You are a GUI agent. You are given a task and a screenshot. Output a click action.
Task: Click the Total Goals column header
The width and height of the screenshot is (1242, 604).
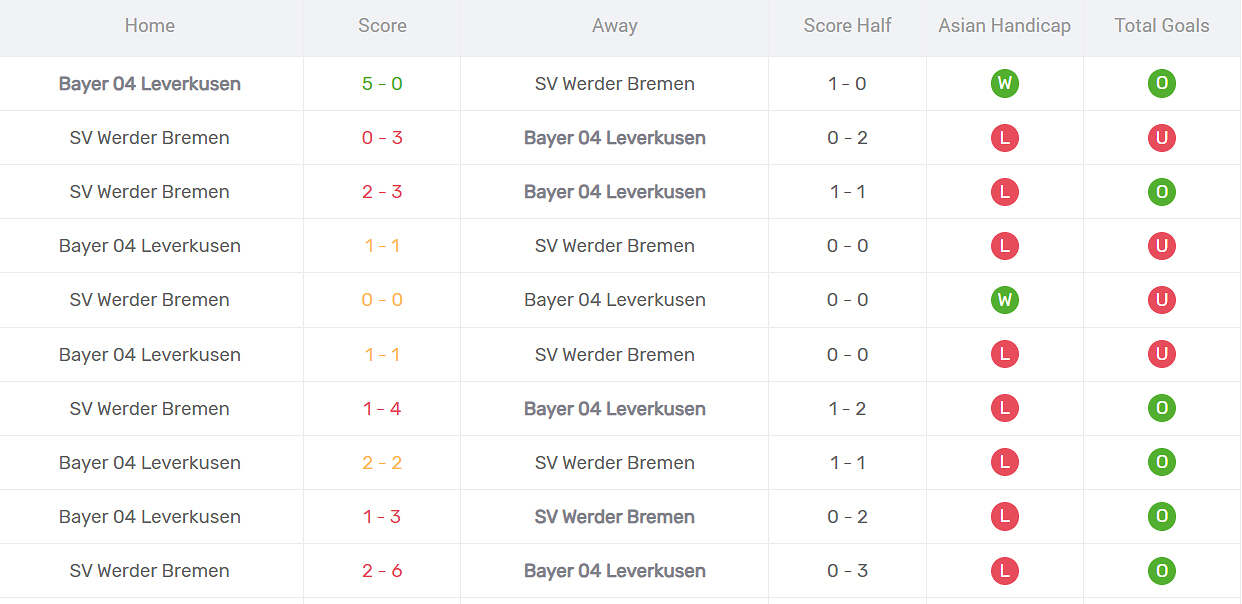point(1161,26)
